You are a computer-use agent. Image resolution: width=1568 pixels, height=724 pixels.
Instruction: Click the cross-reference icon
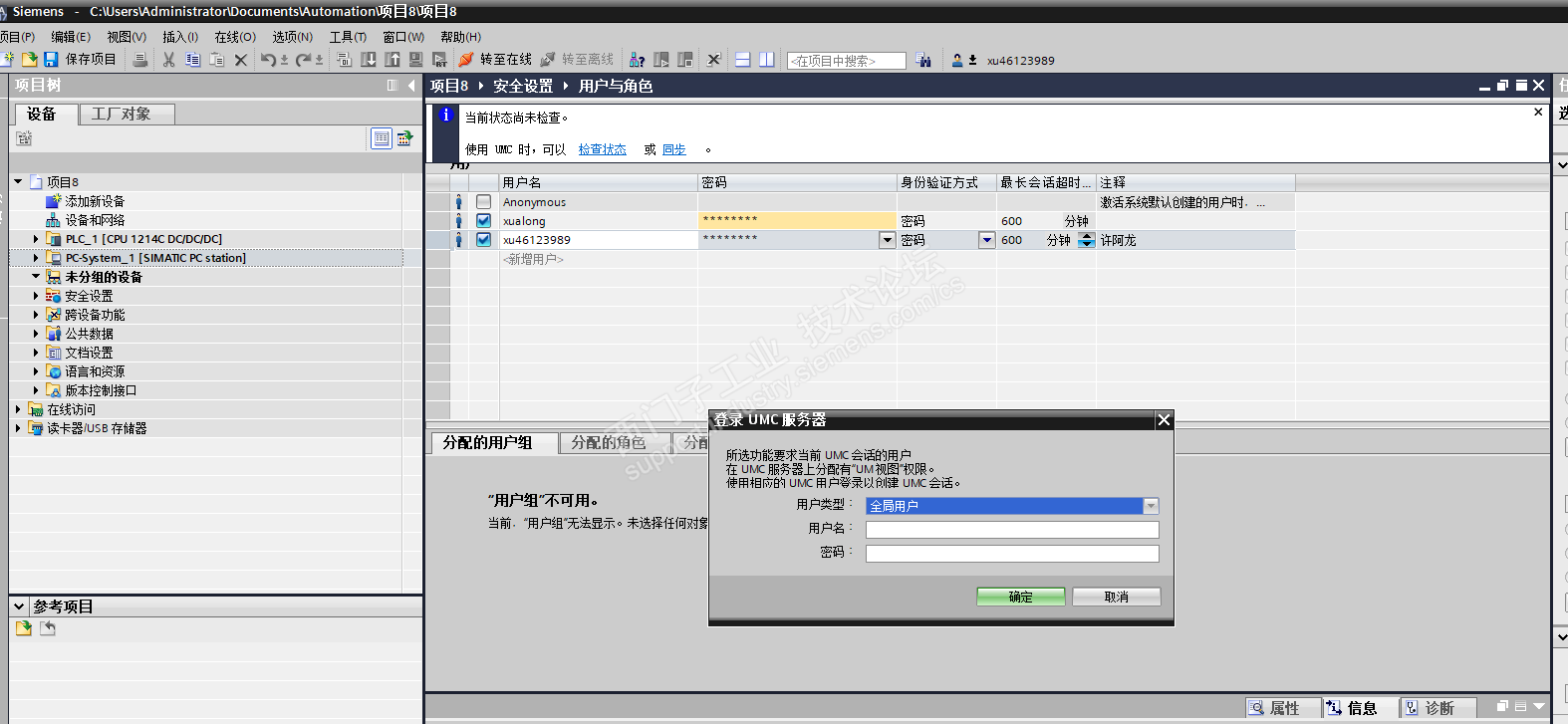[x=714, y=60]
